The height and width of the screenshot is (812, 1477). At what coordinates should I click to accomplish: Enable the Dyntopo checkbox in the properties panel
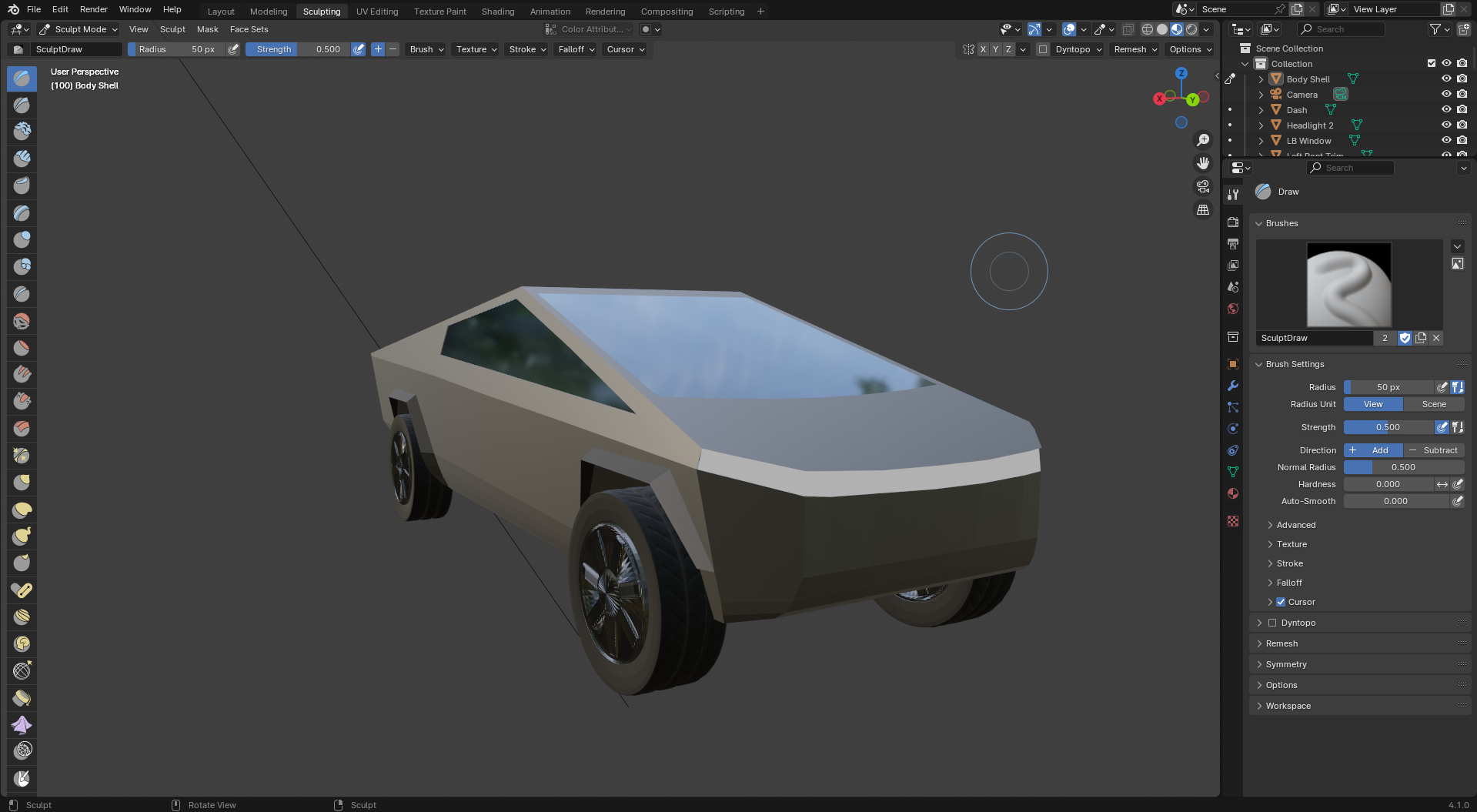[1272, 623]
